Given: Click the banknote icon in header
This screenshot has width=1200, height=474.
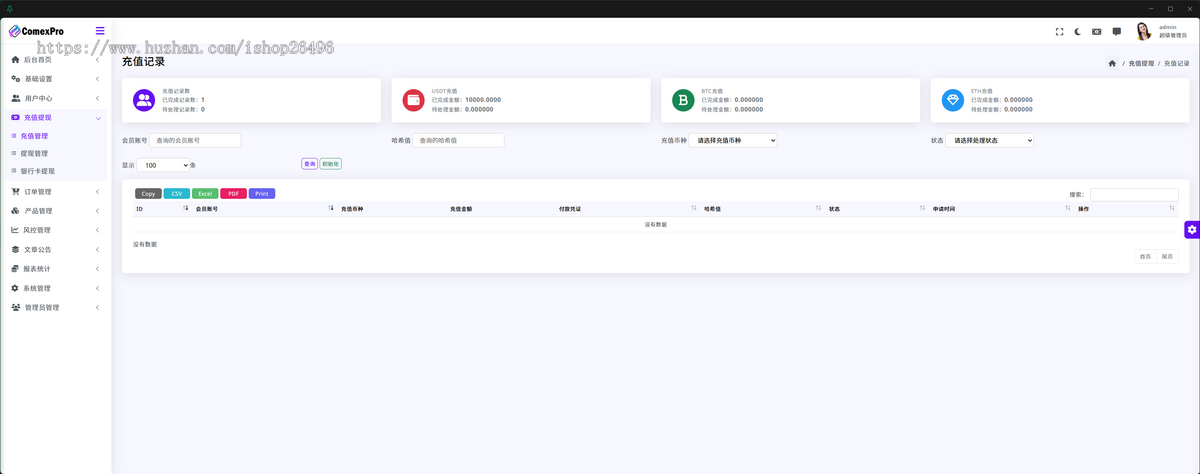Looking at the screenshot, I should (1097, 32).
